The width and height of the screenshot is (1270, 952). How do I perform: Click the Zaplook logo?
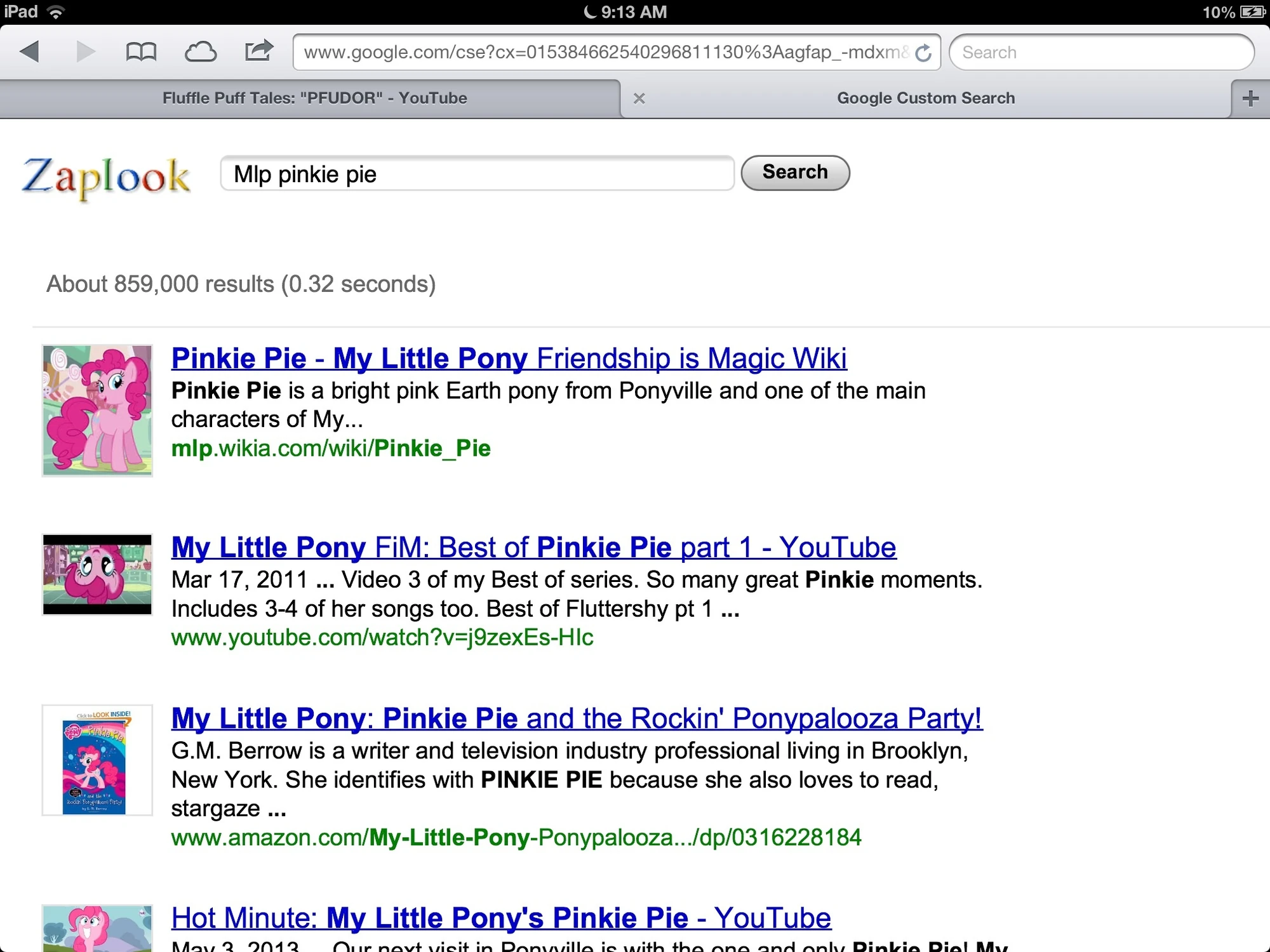[x=106, y=177]
